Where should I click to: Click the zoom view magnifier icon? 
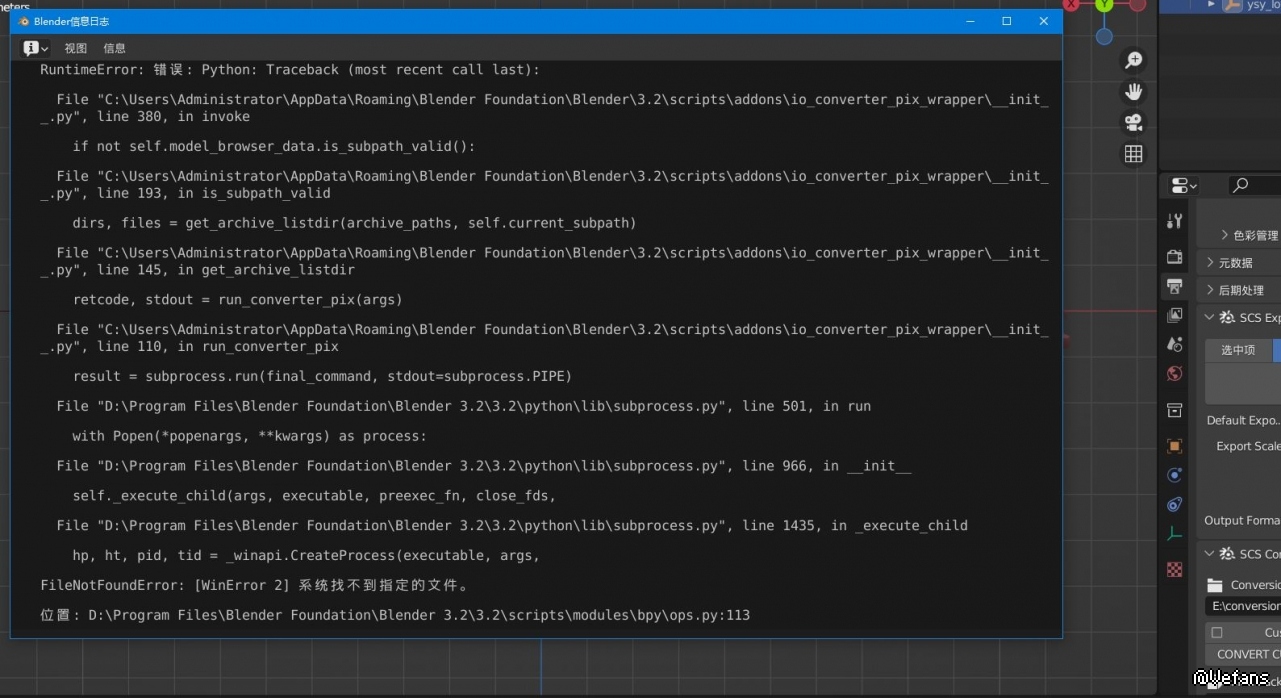tap(1133, 60)
